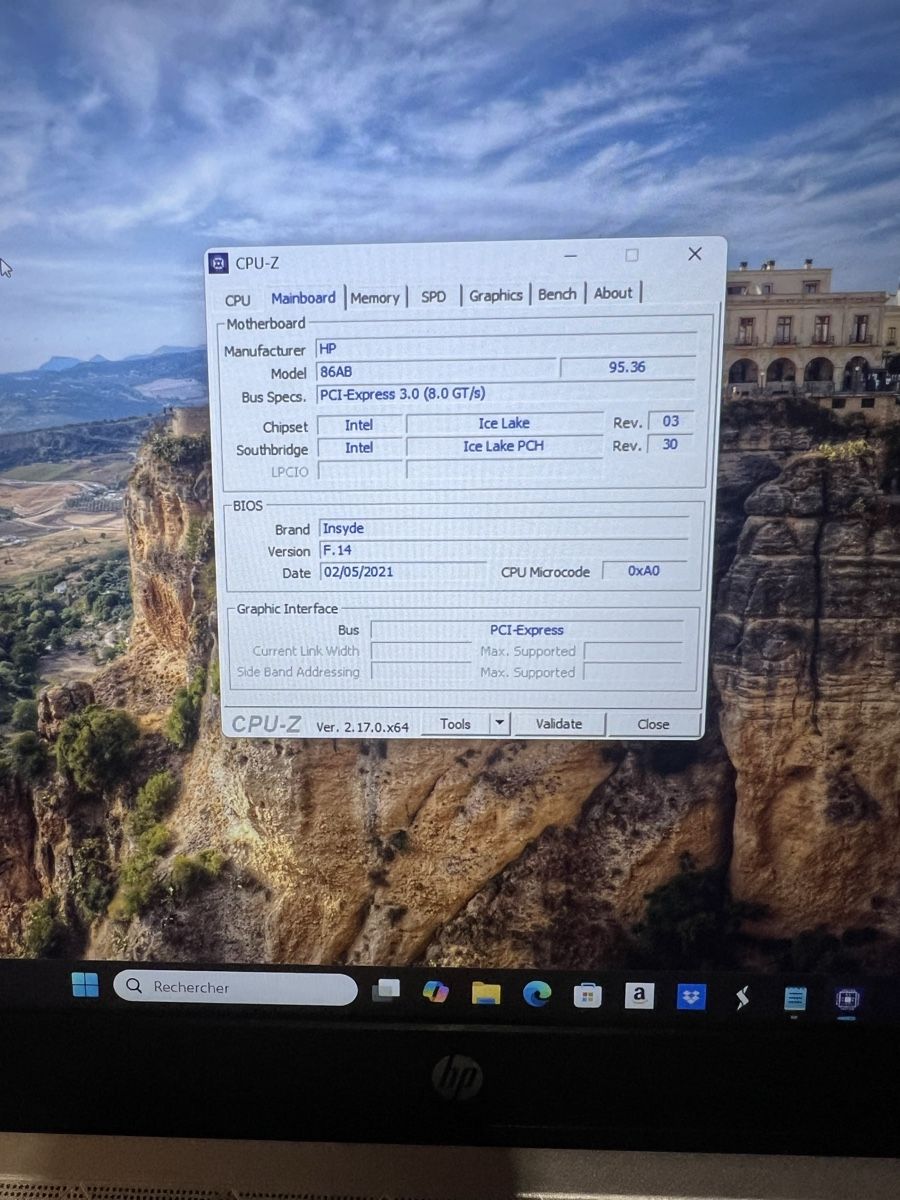Viewport: 900px width, 1200px height.
Task: Click the Manufacturer value HP
Action: 505,348
